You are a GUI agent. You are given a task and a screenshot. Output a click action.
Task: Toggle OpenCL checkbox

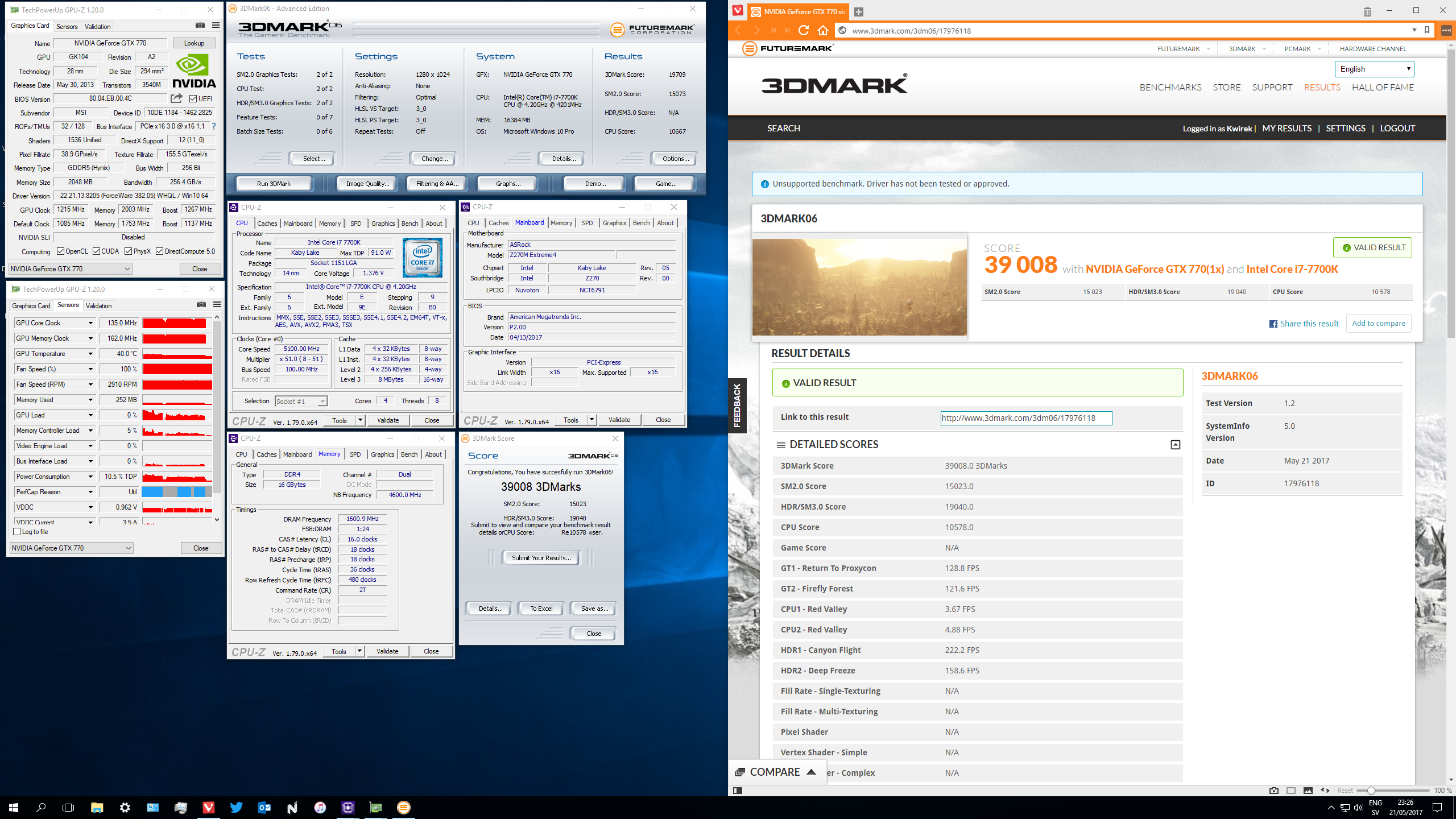tap(61, 251)
